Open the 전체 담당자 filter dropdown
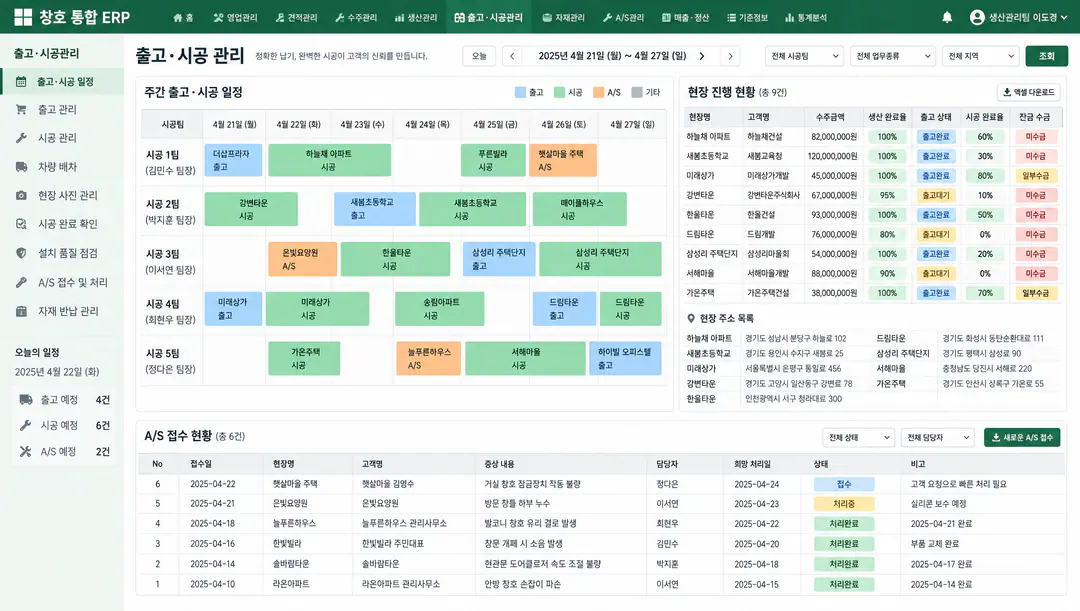 [x=937, y=437]
